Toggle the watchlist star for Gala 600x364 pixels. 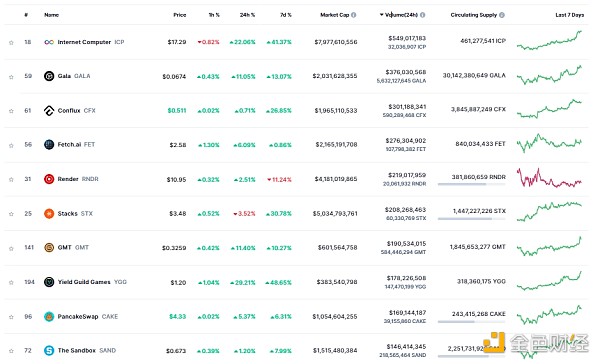pyautogui.click(x=11, y=77)
